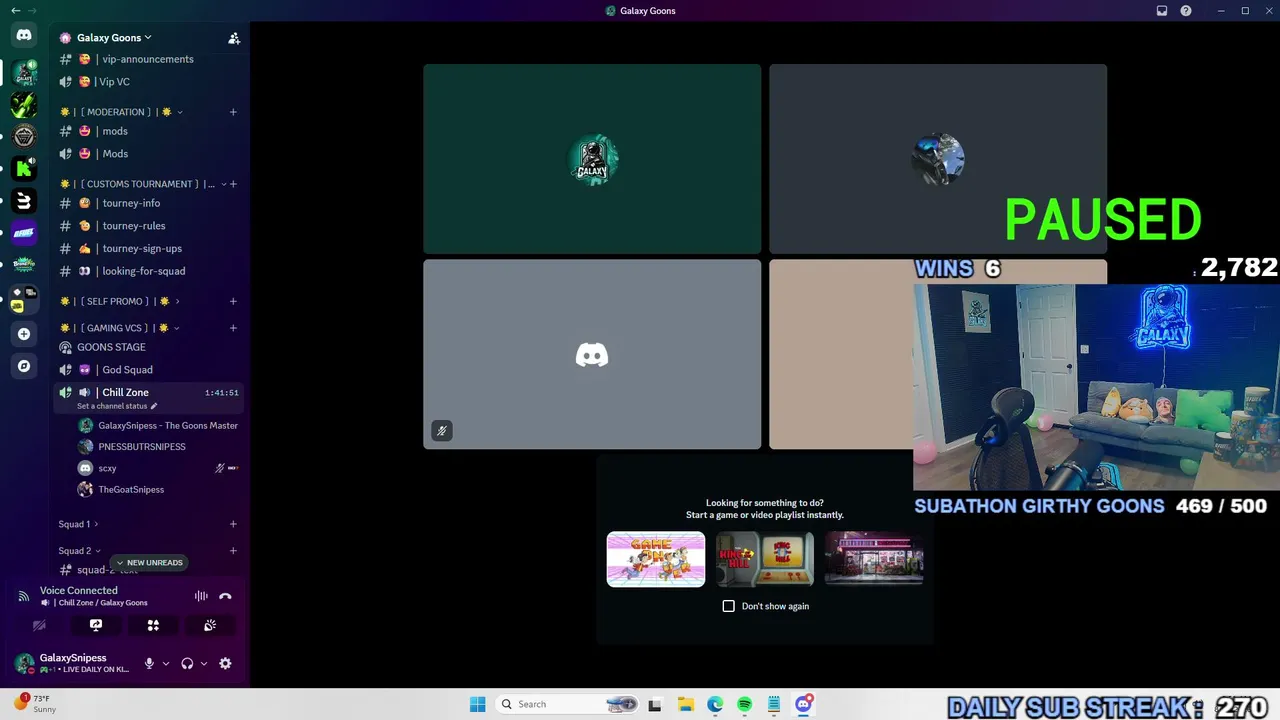Jump to NEW UNREADS
Image resolution: width=1280 pixels, height=720 pixels.
coord(150,563)
